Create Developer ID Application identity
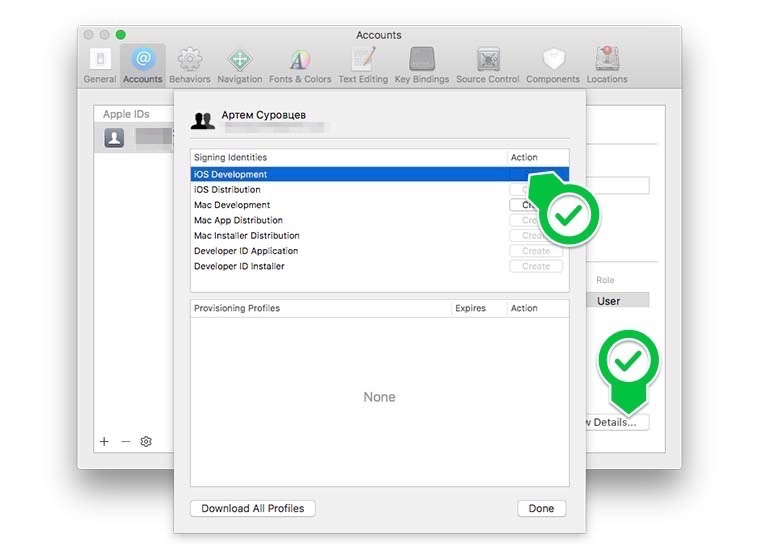 click(x=536, y=251)
